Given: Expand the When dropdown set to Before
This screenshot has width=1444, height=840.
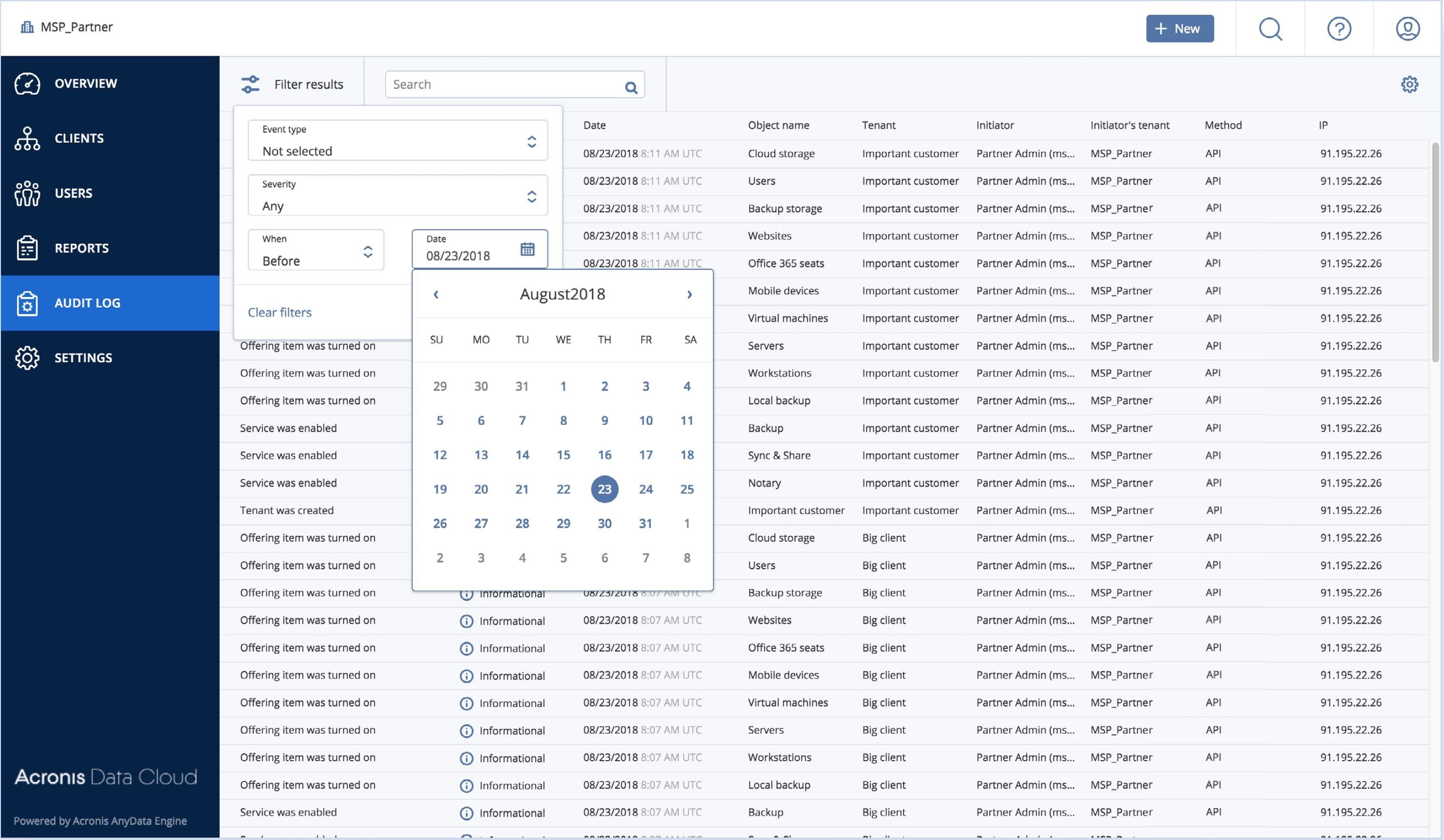Looking at the screenshot, I should click(x=316, y=251).
